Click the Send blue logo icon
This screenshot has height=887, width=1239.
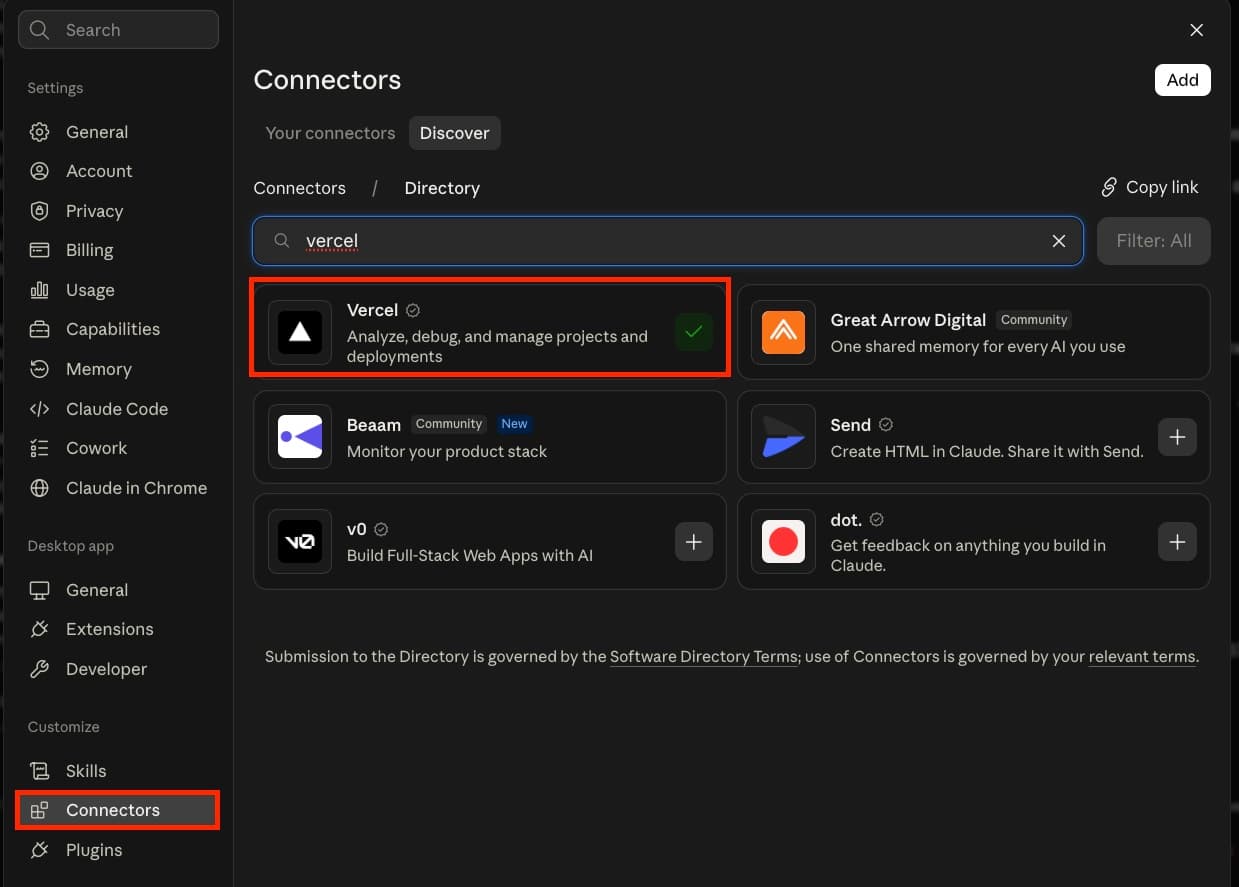click(783, 437)
